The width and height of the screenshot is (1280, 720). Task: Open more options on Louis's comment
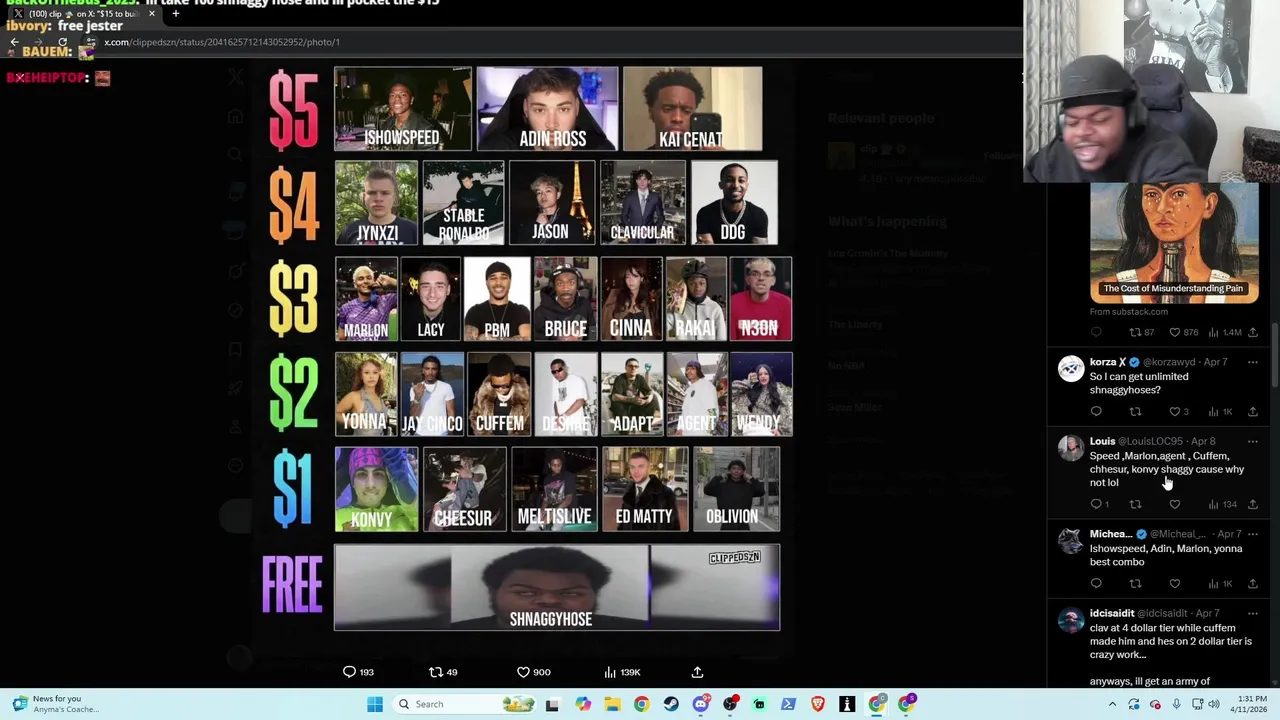[1252, 441]
